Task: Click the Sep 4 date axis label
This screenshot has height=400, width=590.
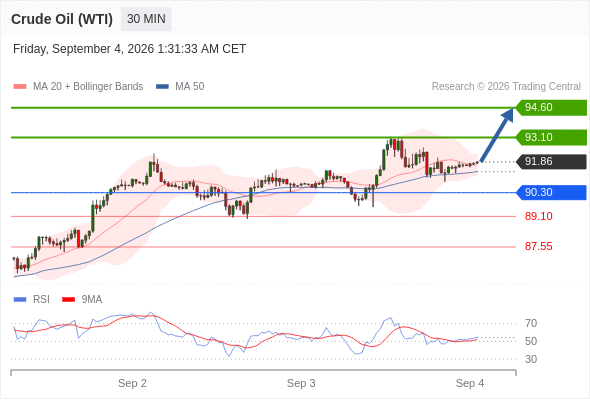Action: (x=470, y=383)
